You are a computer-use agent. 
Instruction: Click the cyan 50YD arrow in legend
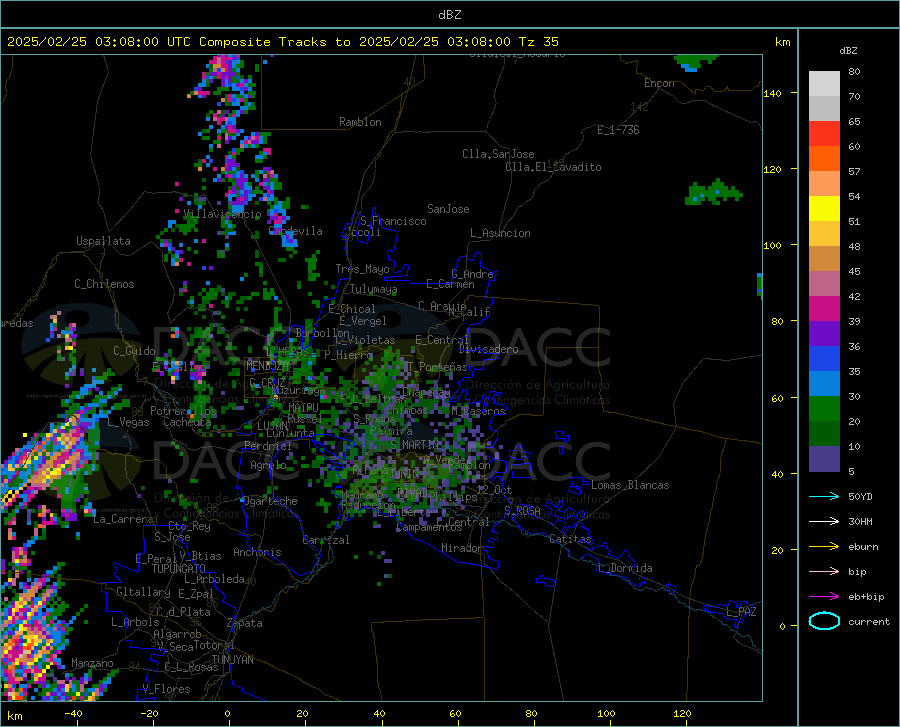click(x=824, y=496)
